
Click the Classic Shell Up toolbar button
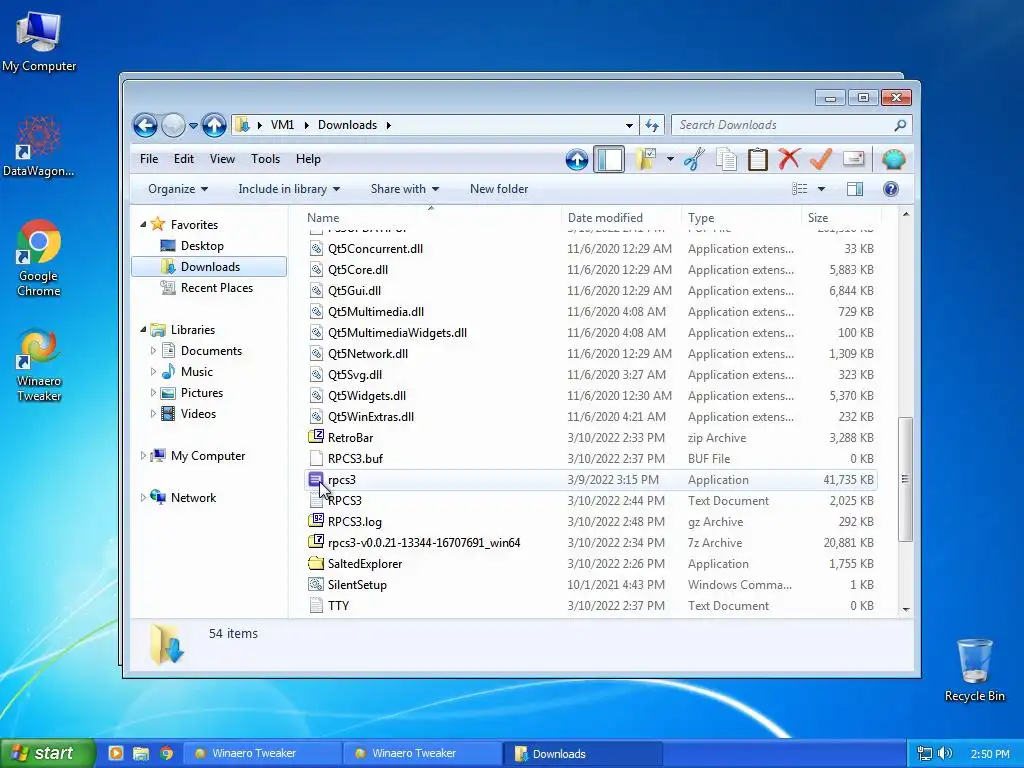(x=577, y=159)
